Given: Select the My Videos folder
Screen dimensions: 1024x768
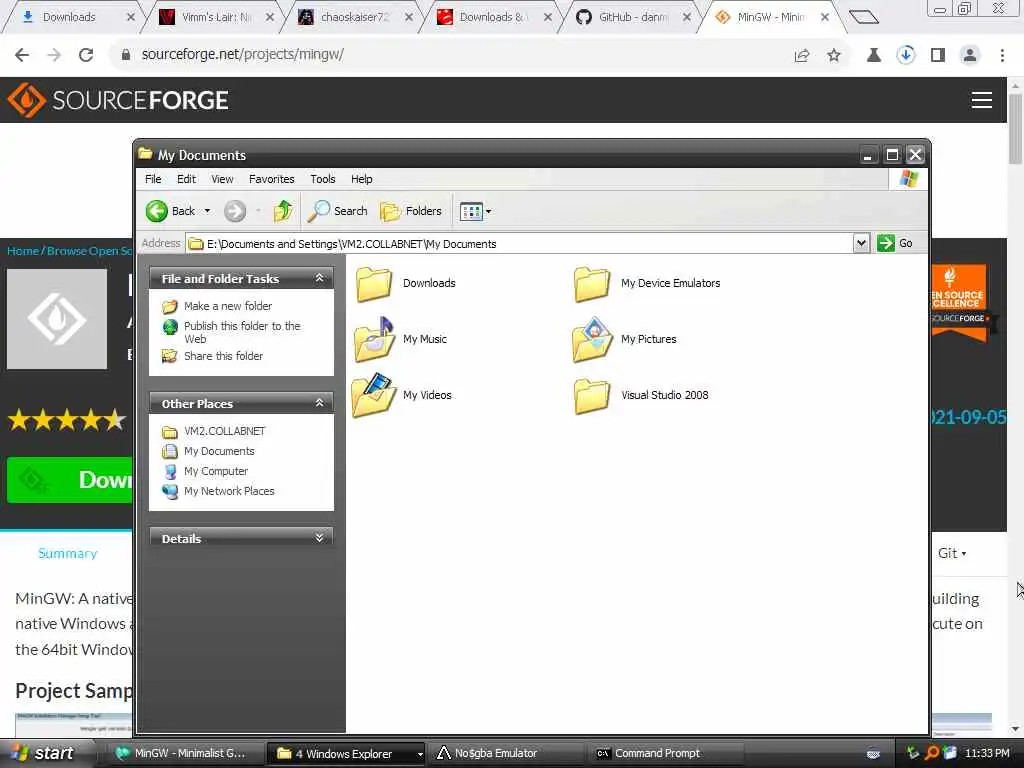Looking at the screenshot, I should click(x=402, y=394).
